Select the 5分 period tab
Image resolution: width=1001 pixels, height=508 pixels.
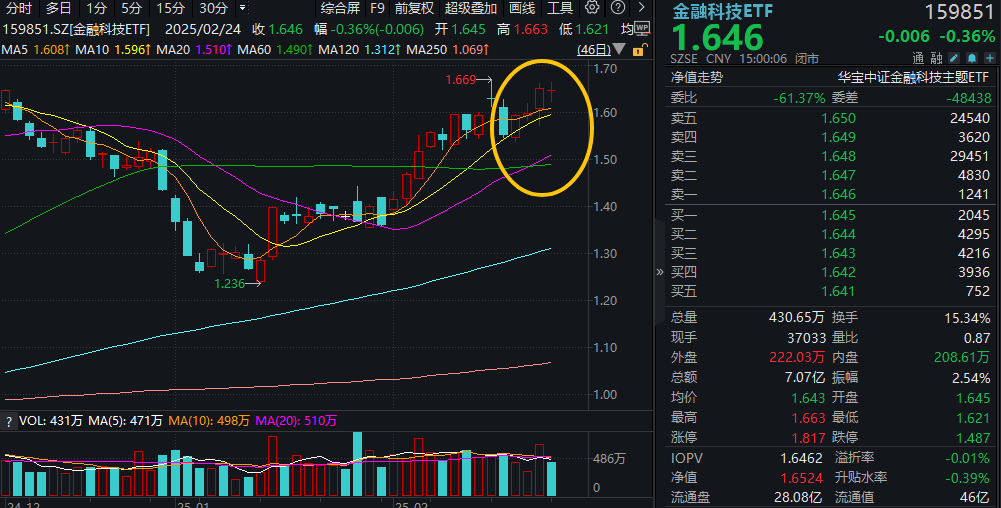pos(132,8)
